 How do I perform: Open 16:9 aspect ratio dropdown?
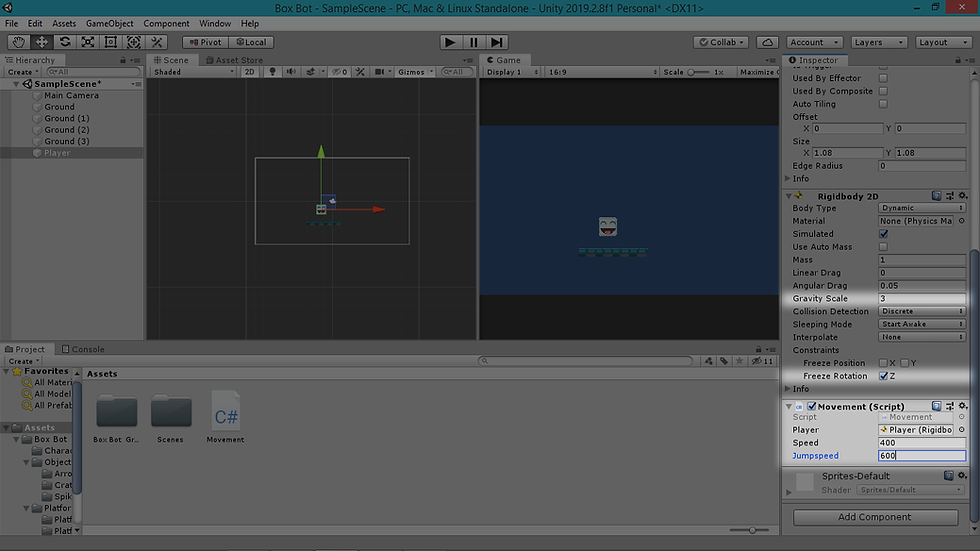[x=602, y=72]
